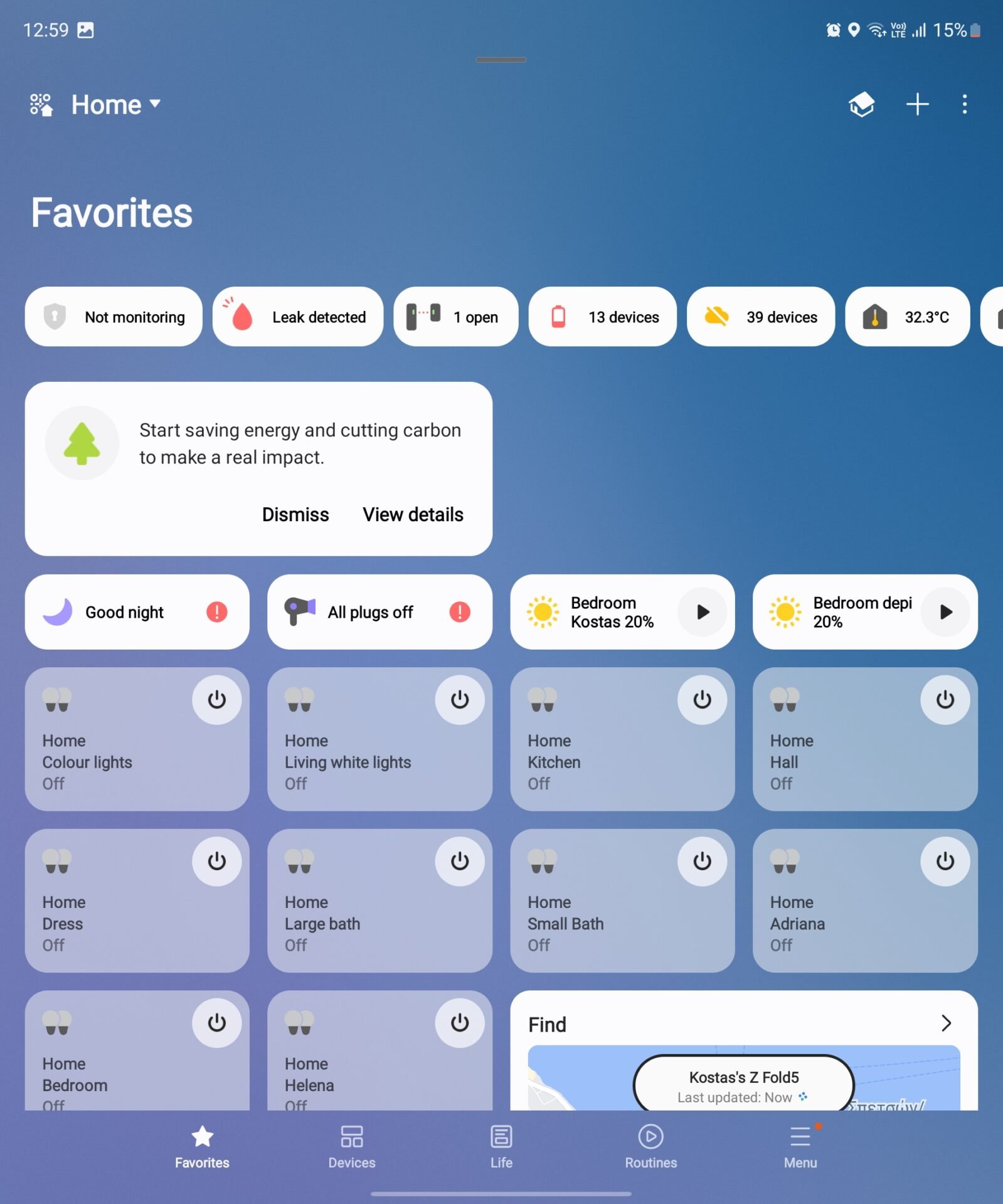Screen dimensions: 1003x1204
Task: Tap the add device plus icon
Action: click(x=917, y=104)
